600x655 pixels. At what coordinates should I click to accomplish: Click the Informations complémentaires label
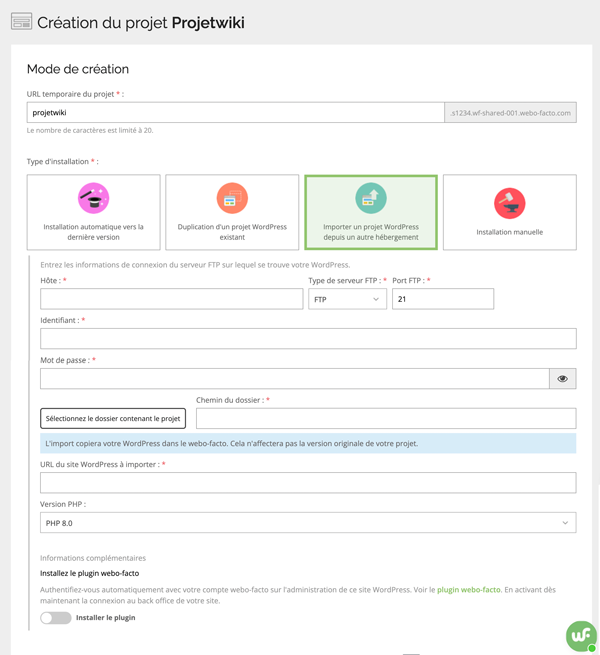(x=93, y=558)
